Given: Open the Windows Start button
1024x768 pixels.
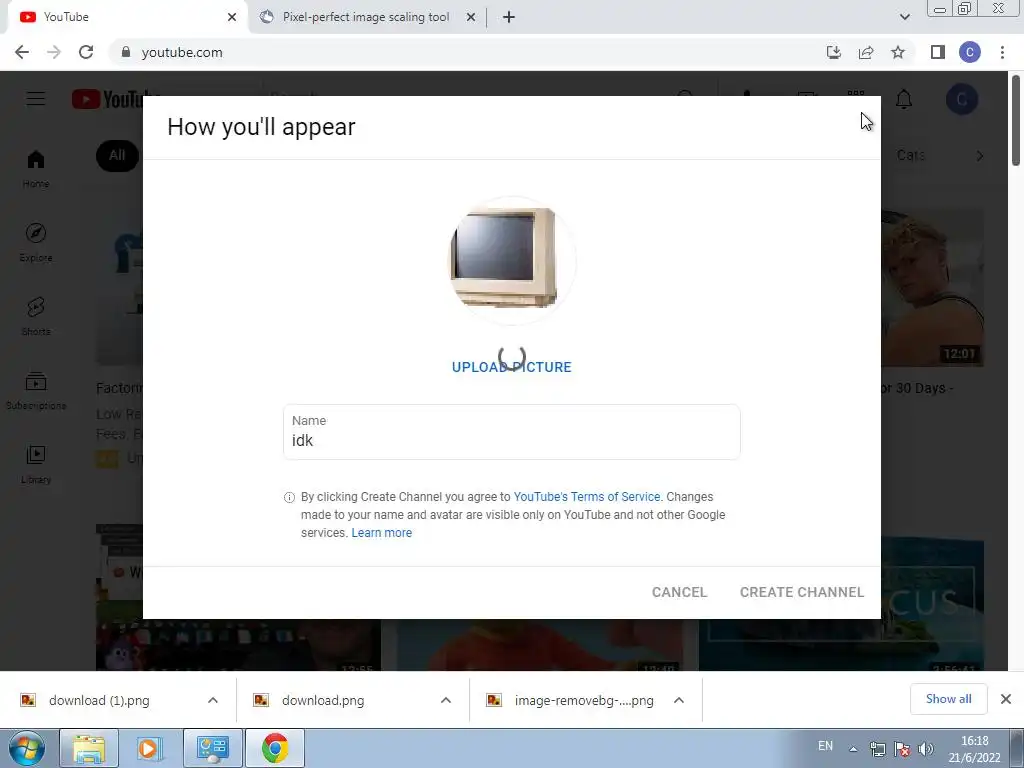Looking at the screenshot, I should click(x=26, y=748).
